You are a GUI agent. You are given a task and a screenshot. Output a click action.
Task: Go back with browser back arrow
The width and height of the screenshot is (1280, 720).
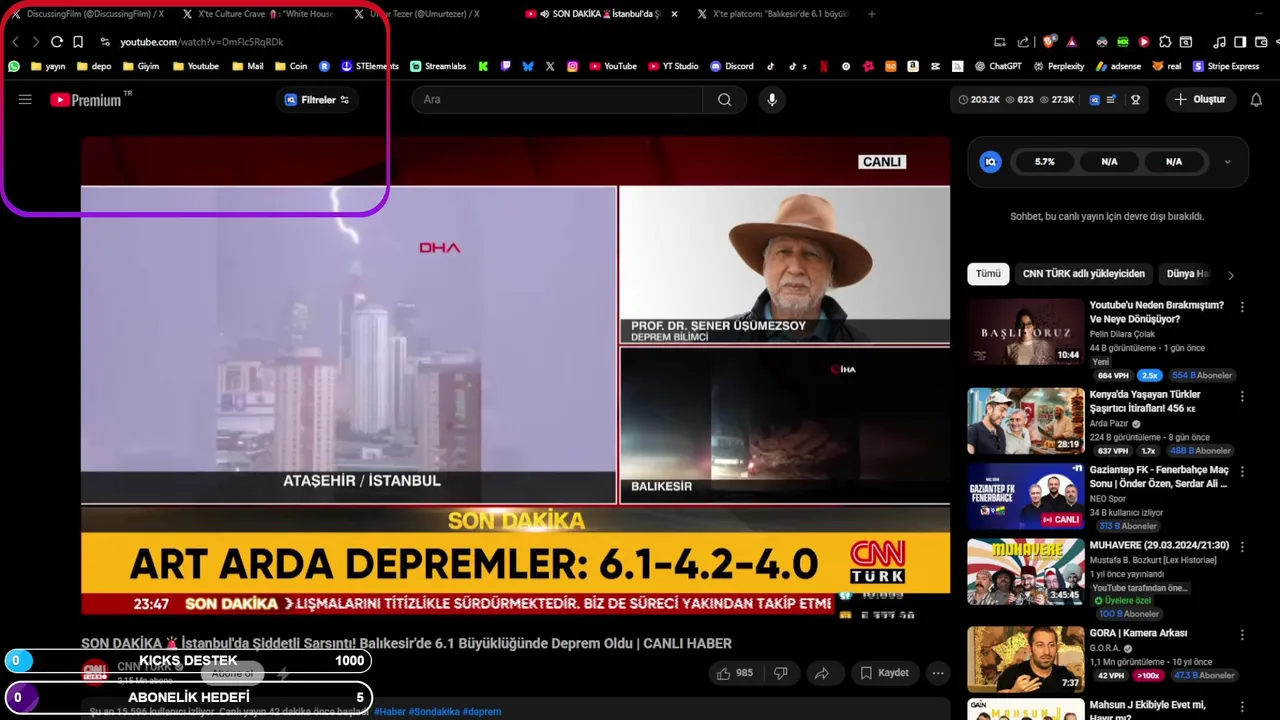point(15,42)
